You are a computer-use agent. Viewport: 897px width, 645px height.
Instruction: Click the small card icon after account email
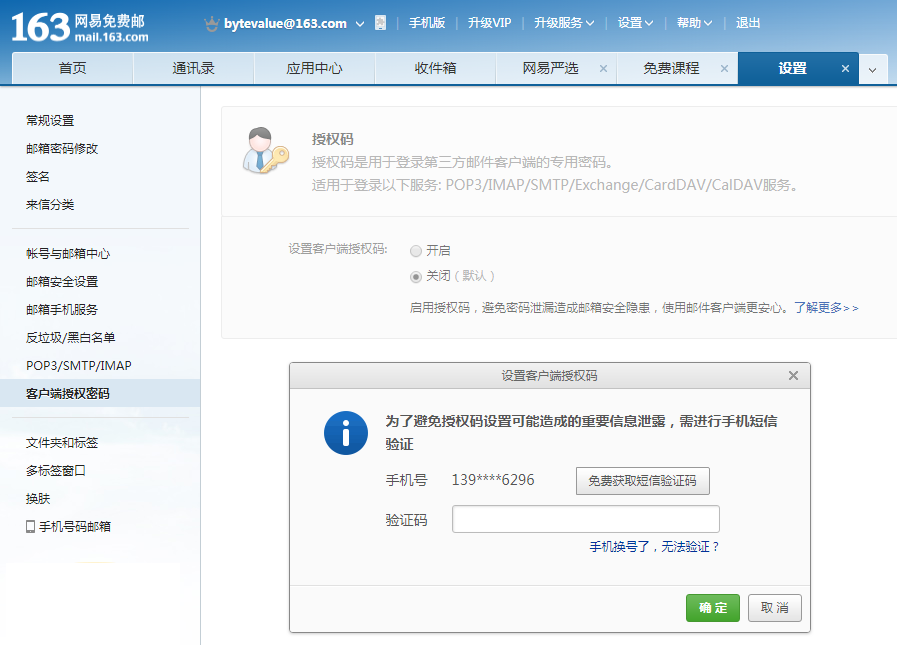[x=380, y=23]
